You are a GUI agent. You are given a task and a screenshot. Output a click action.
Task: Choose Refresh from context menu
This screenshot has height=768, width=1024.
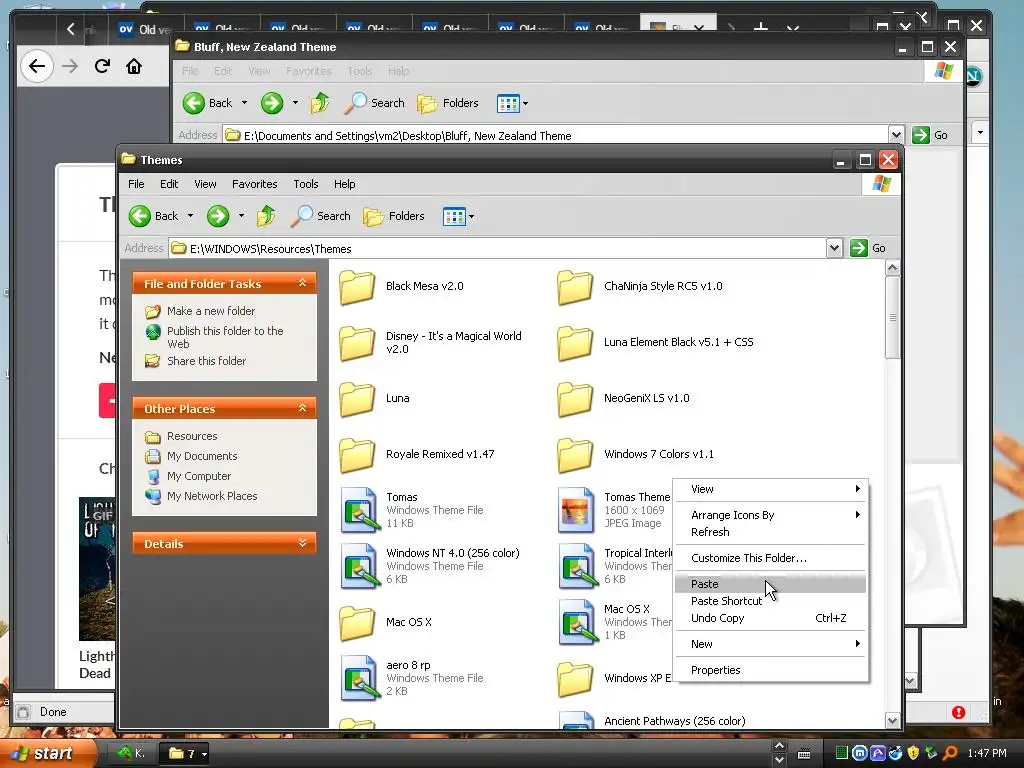pyautogui.click(x=771, y=532)
